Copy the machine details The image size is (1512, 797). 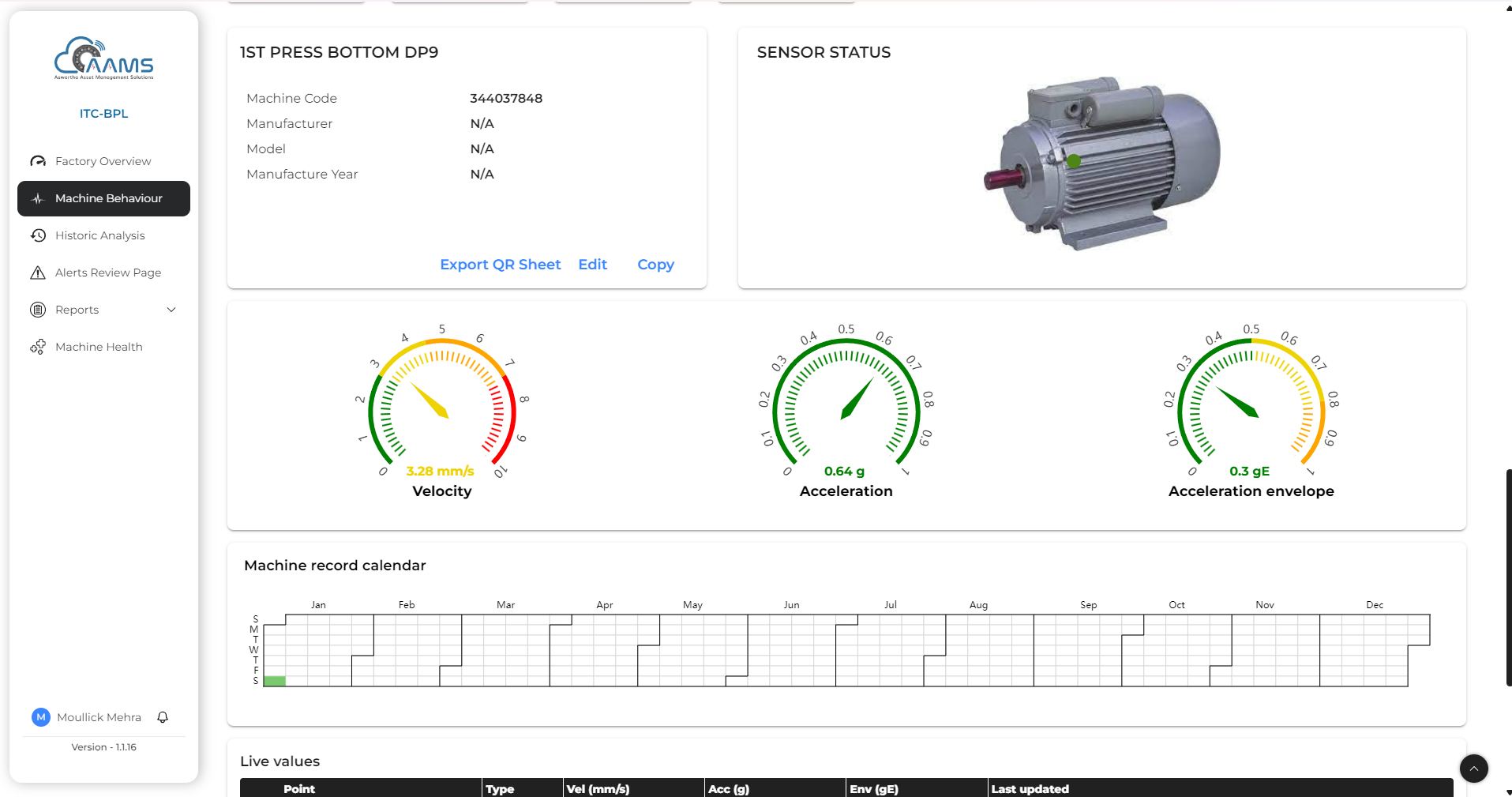click(x=655, y=265)
